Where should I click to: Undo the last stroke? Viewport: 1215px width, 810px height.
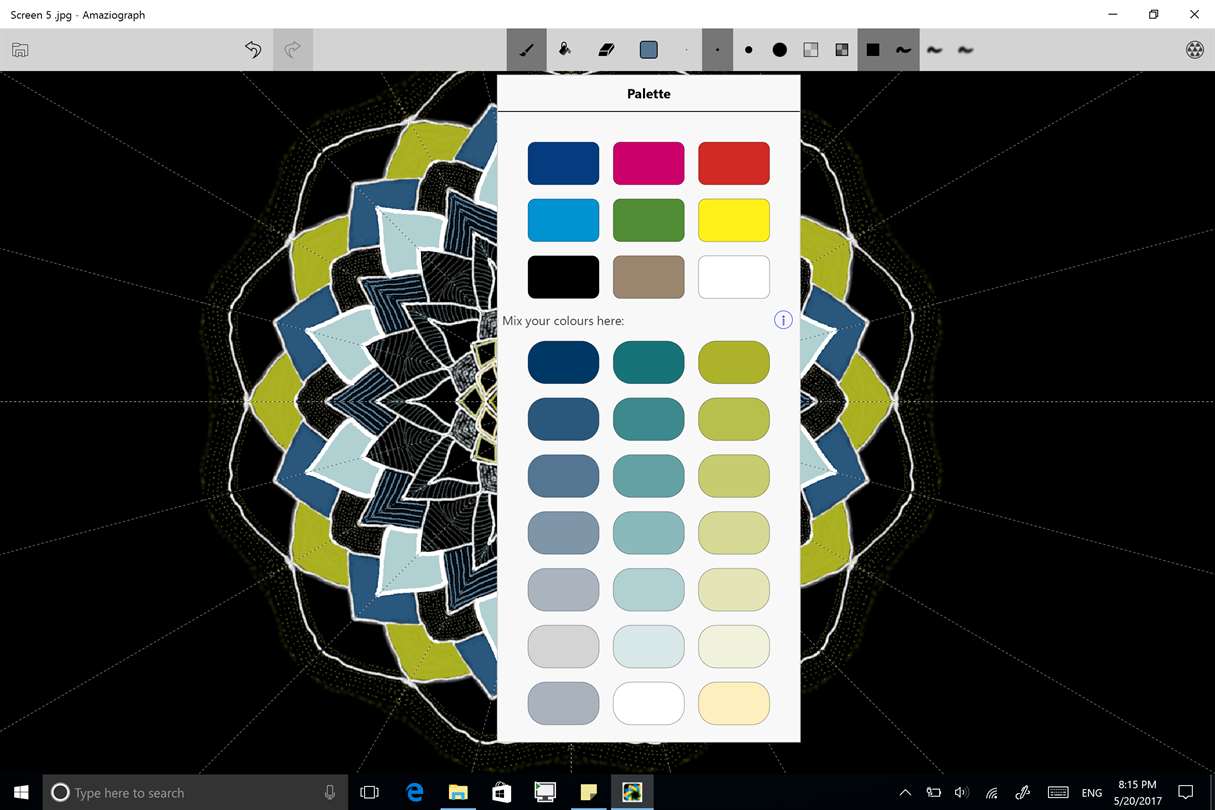point(253,50)
